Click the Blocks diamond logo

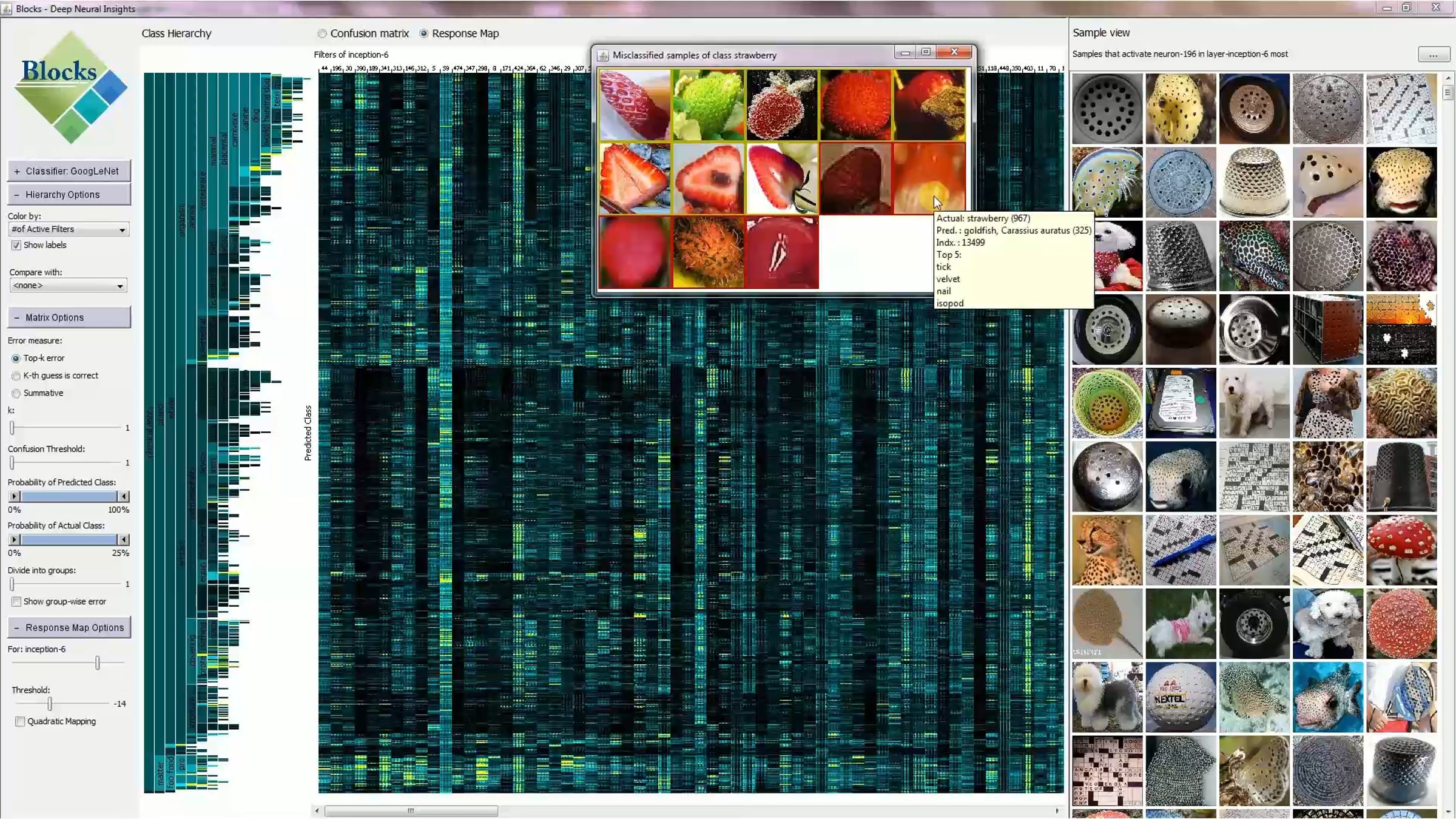tap(70, 87)
